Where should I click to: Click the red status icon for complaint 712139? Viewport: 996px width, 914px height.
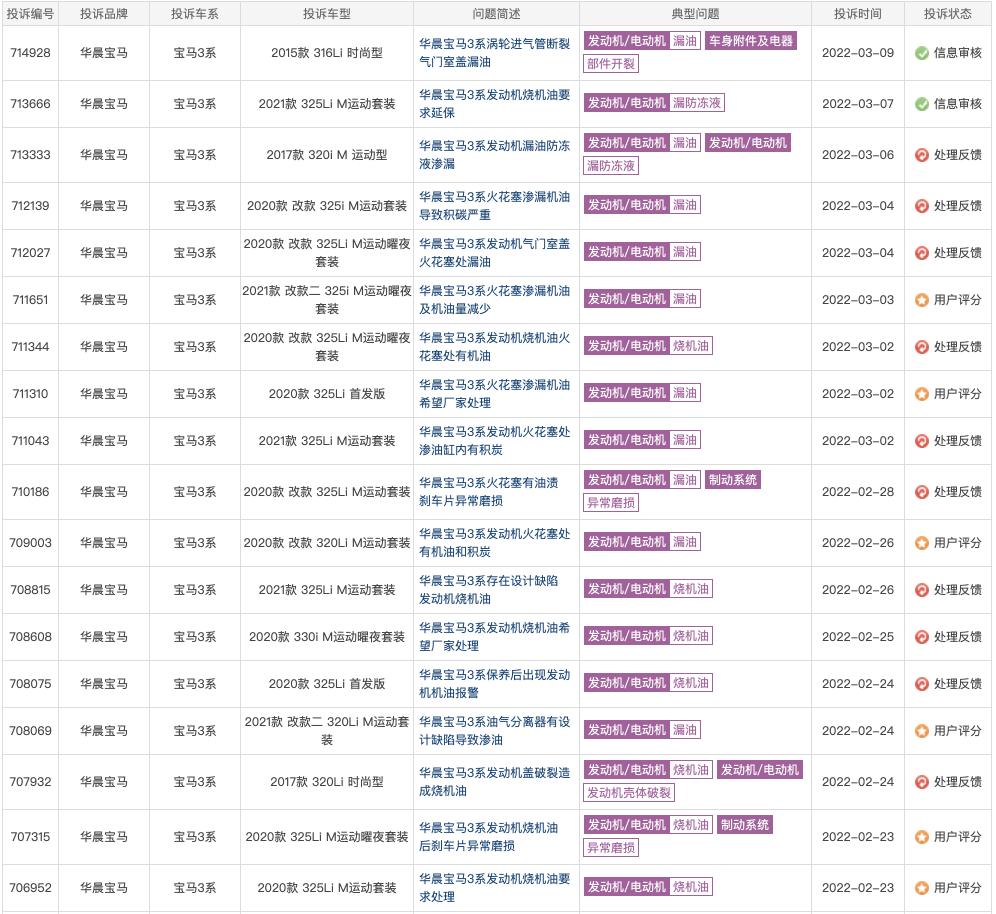[922, 206]
